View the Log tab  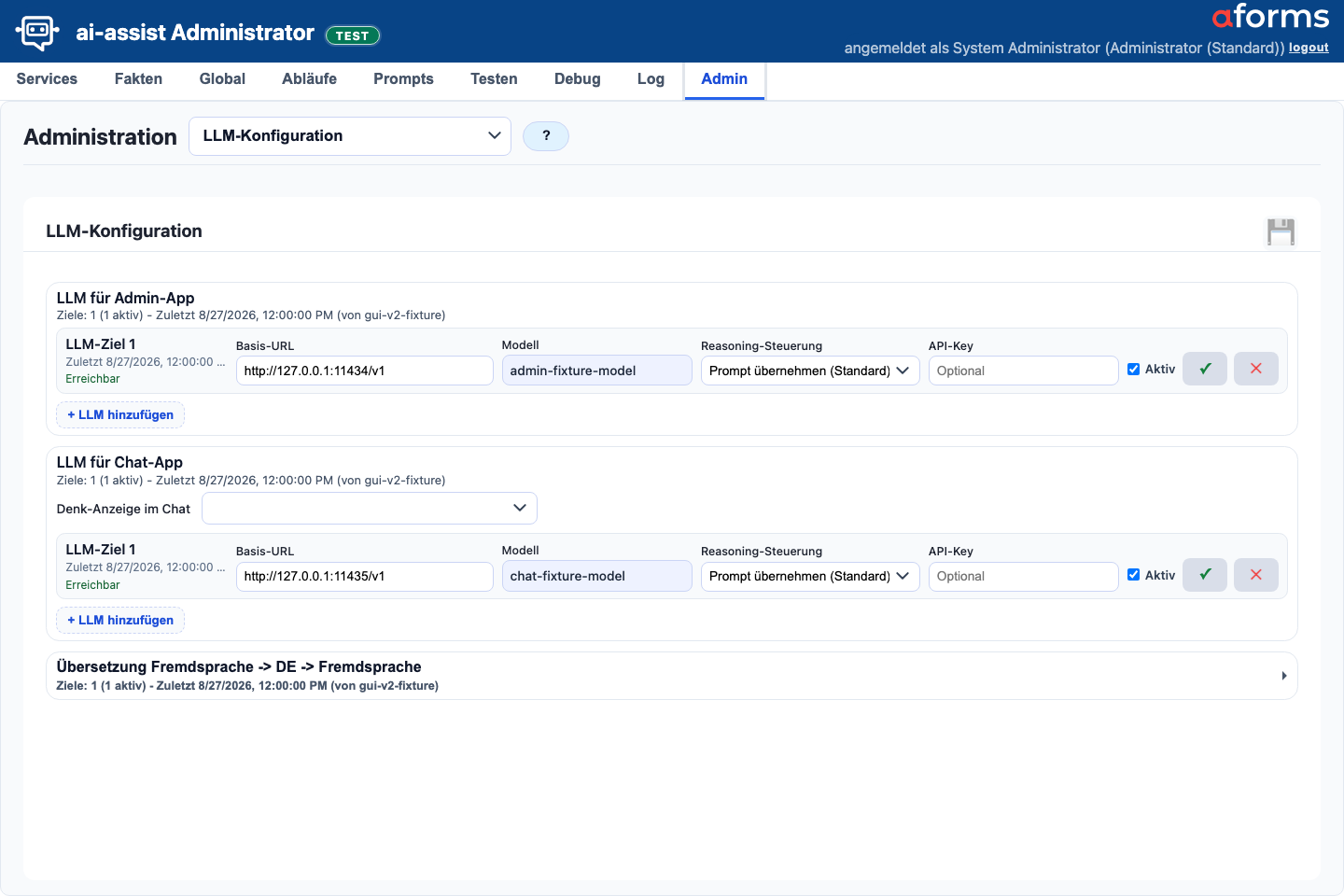click(x=651, y=79)
